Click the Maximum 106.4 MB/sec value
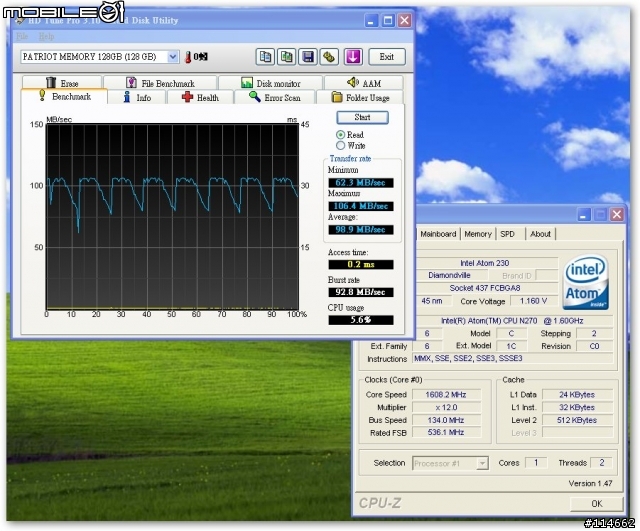This screenshot has width=640, height=531. pos(361,206)
